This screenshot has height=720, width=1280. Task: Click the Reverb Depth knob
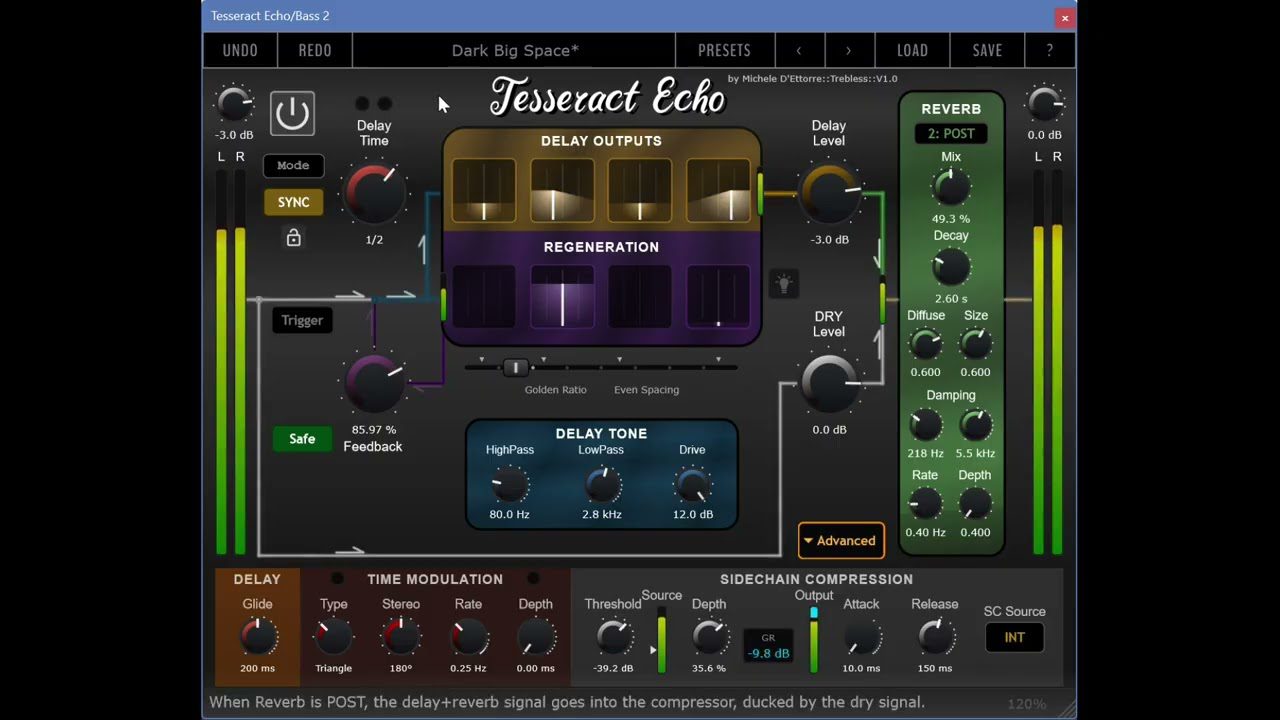coord(975,504)
